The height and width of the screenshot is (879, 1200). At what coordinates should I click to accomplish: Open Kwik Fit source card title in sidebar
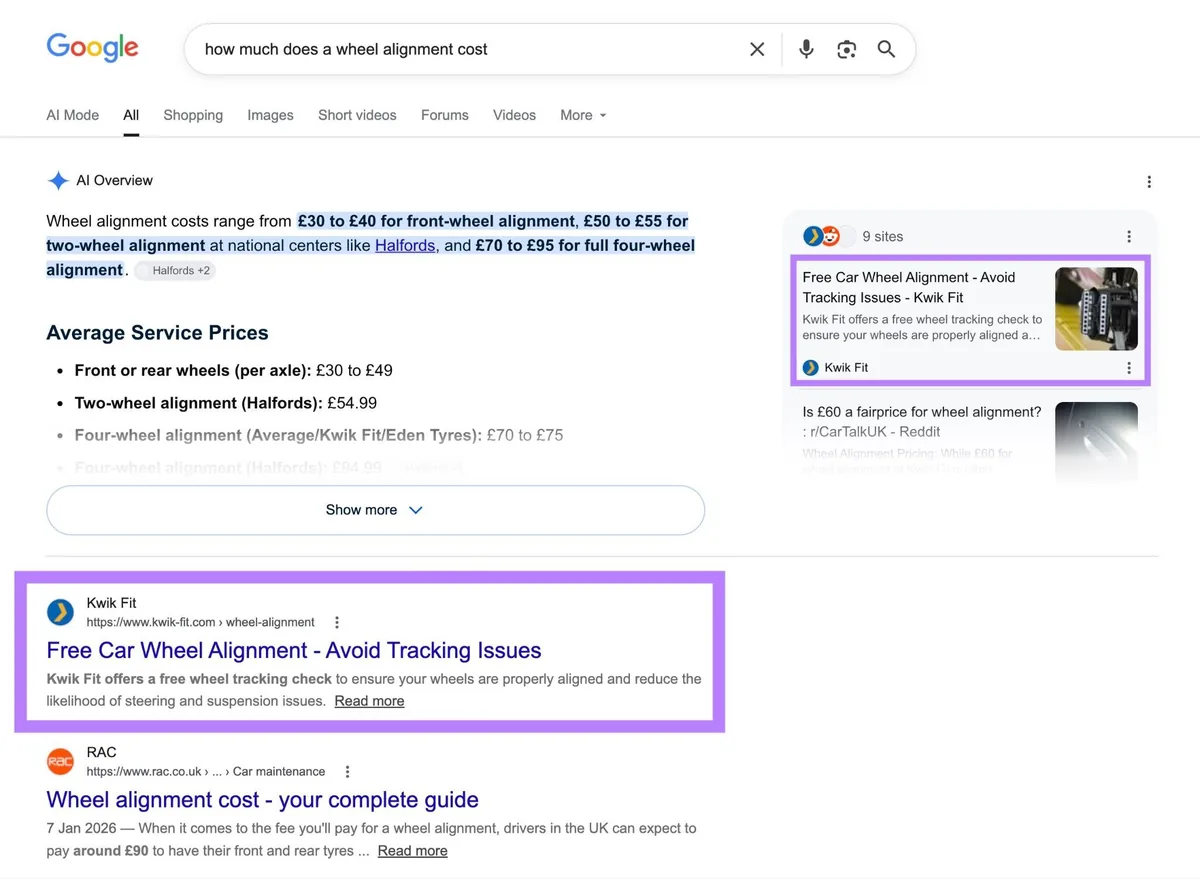point(909,287)
